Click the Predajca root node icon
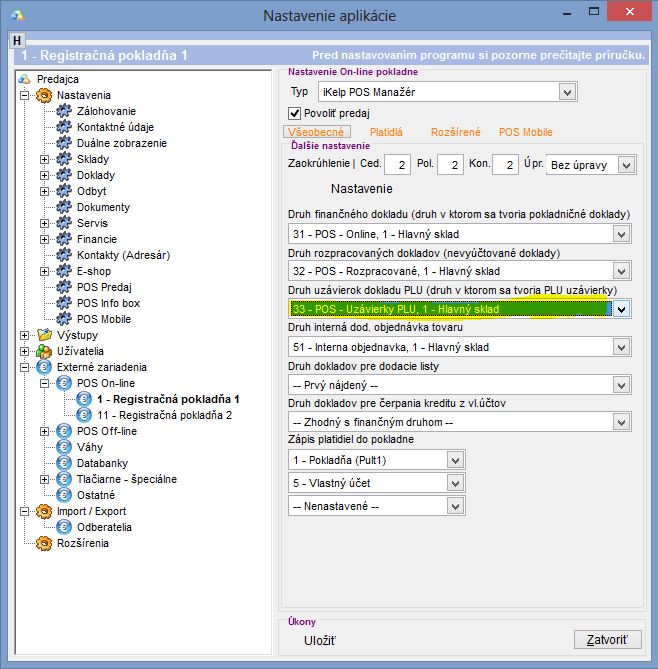This screenshot has height=669, width=658. coord(26,79)
